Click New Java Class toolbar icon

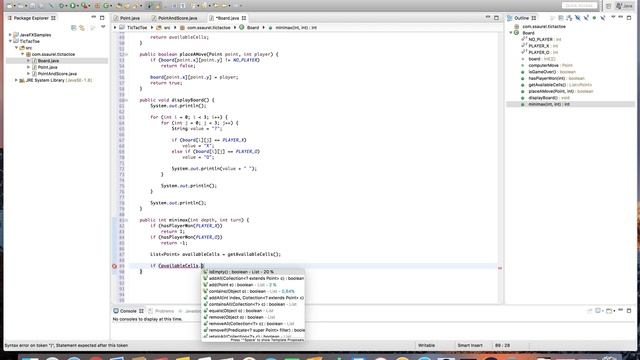[106, 6]
